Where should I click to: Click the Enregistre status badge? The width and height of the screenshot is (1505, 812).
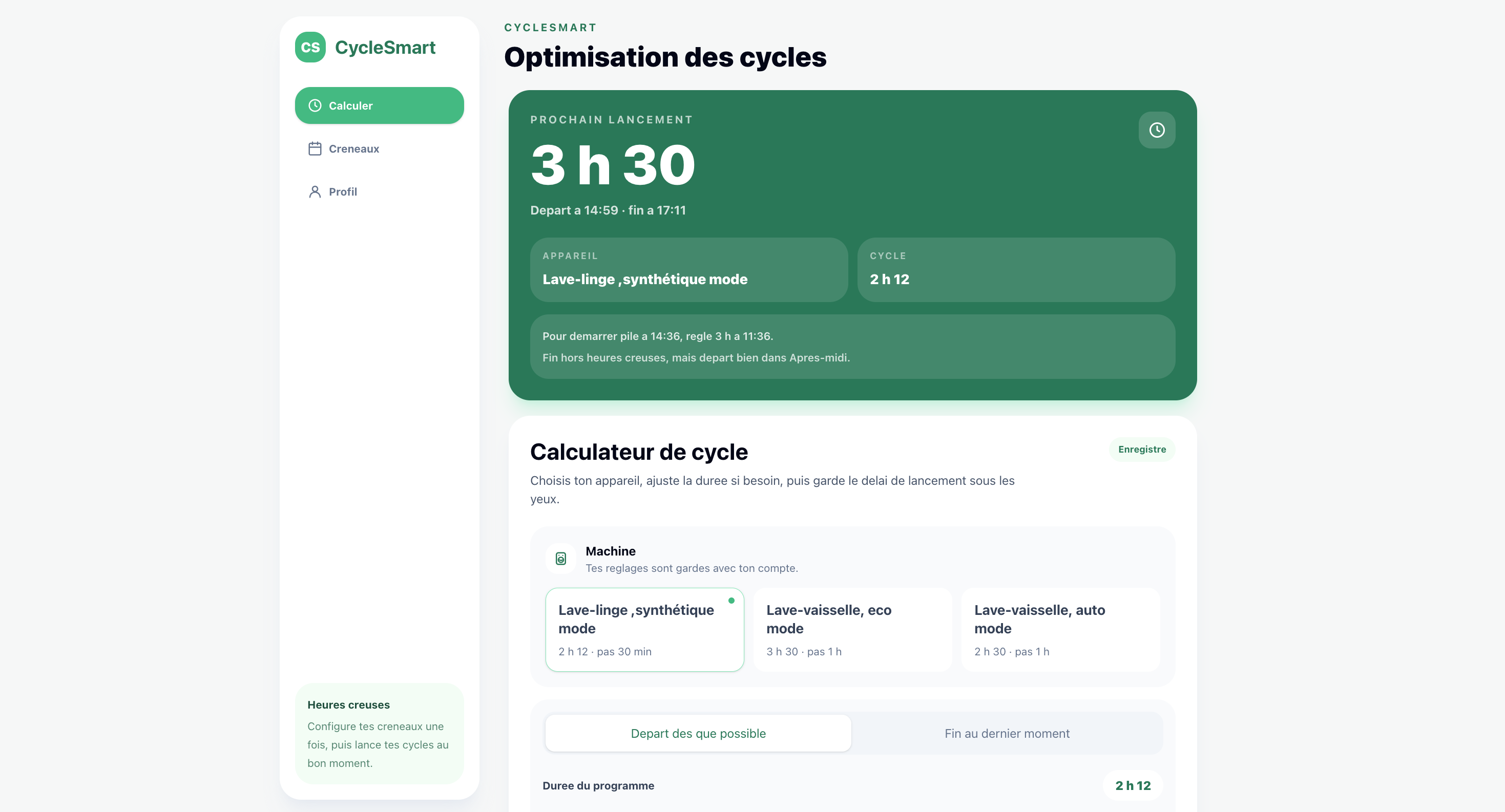[x=1142, y=450]
